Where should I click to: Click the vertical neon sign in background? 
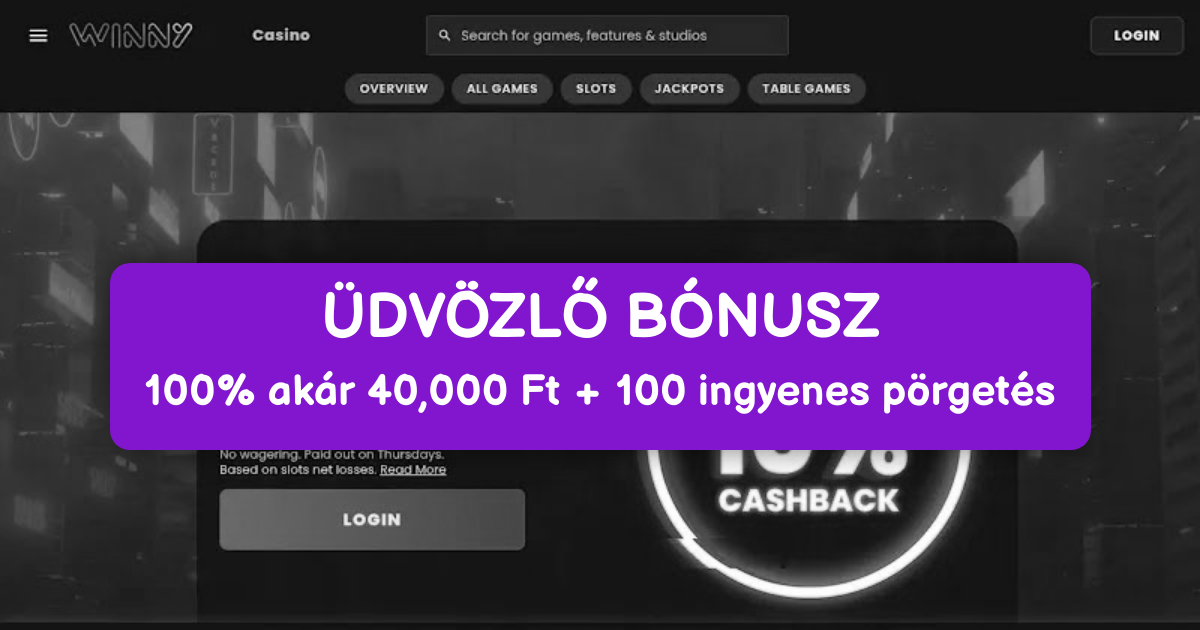coord(213,153)
